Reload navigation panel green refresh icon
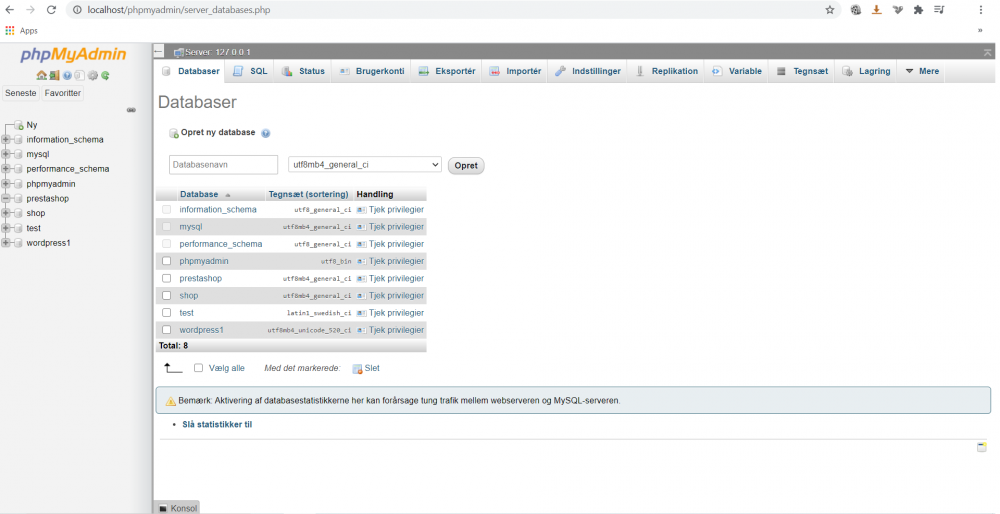This screenshot has height=514, width=1000. coord(105,75)
